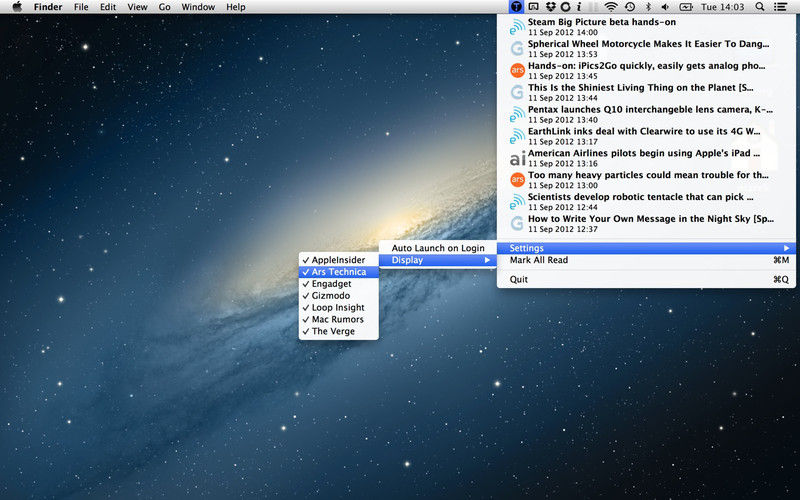800x500 pixels.
Task: Open 'Scientists develop robotic tentacle' headline
Action: (x=640, y=197)
